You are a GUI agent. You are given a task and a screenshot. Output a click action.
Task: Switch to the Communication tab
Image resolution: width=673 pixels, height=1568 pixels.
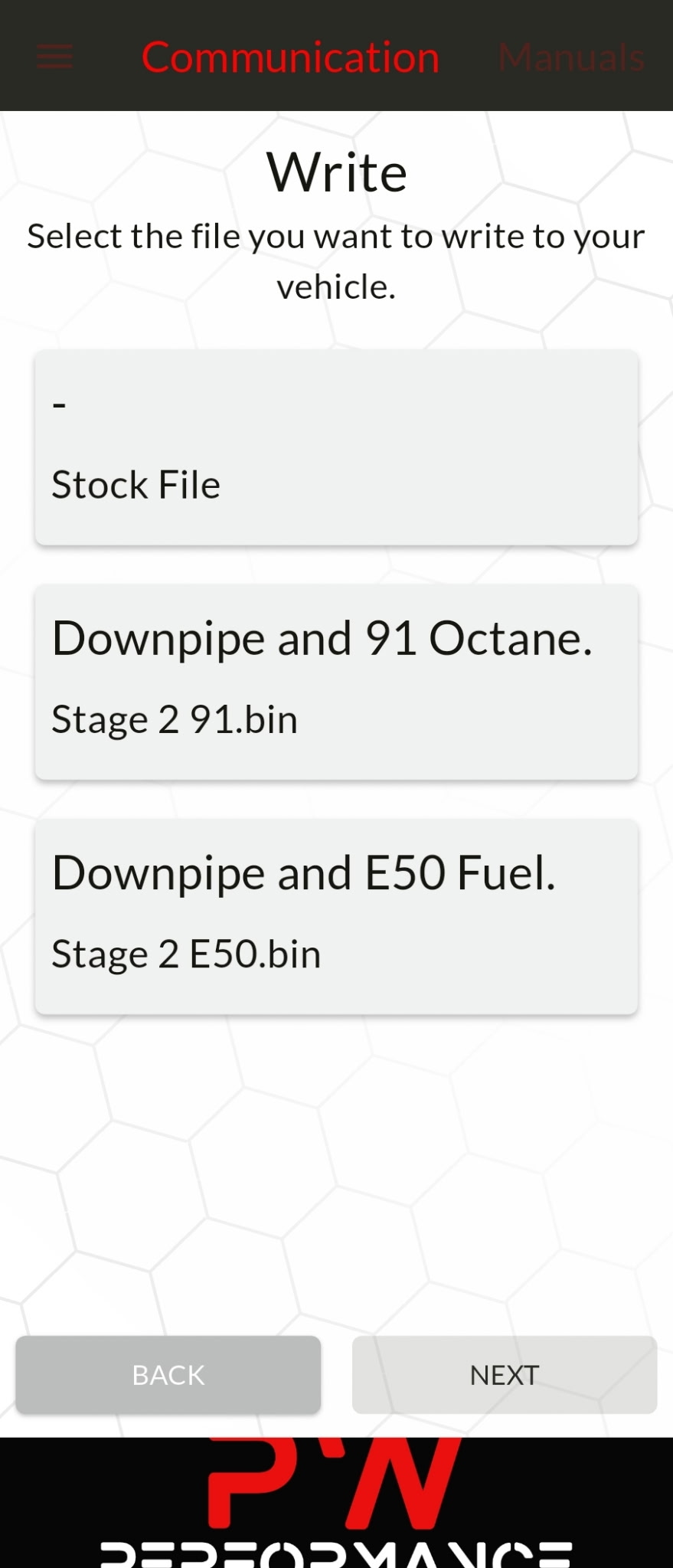coord(291,57)
